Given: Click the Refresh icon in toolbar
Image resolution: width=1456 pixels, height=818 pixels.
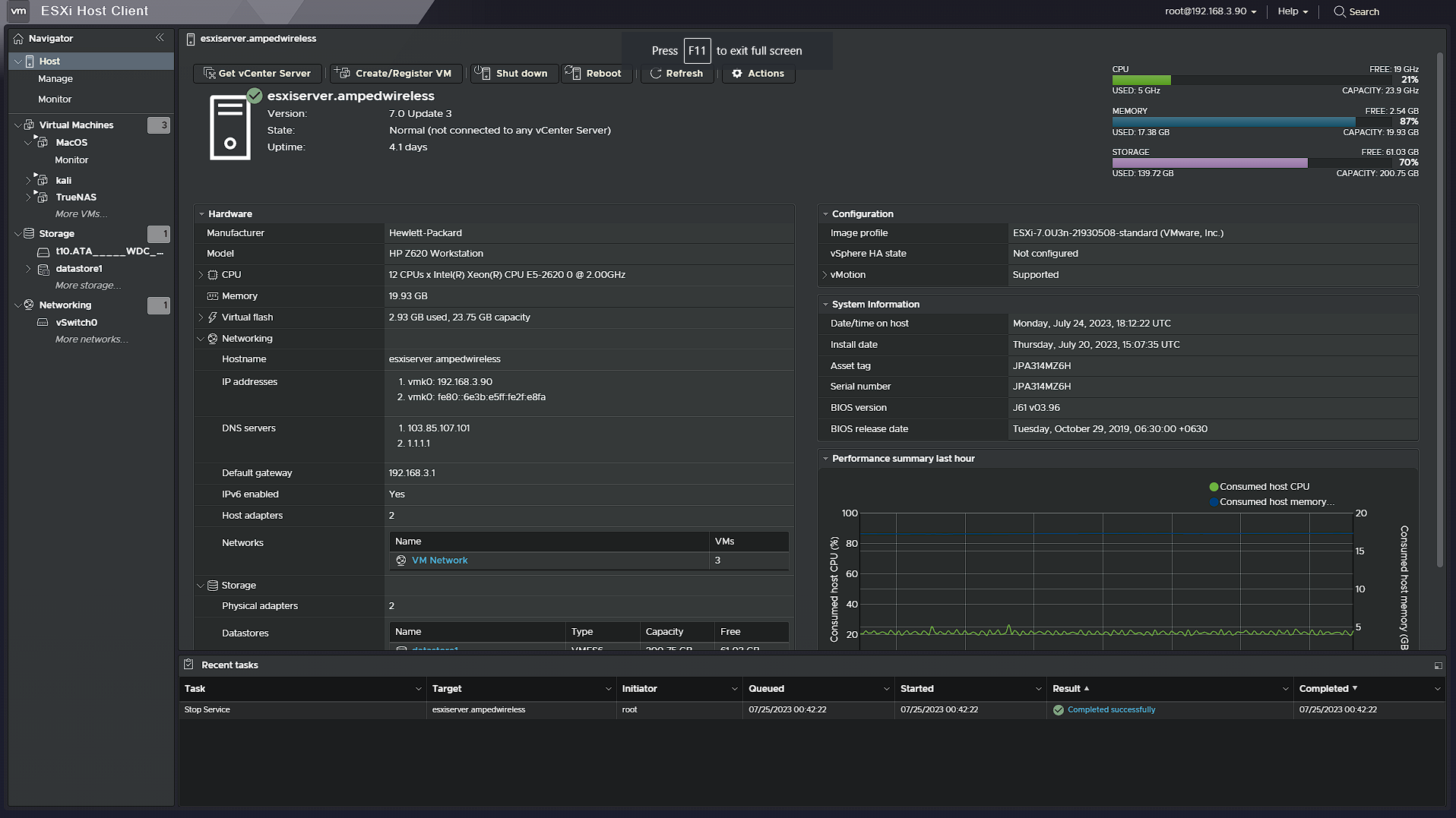Looking at the screenshot, I should coord(656,74).
